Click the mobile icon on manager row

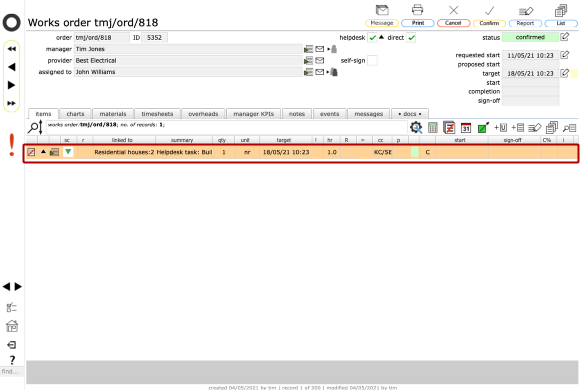coord(334,49)
